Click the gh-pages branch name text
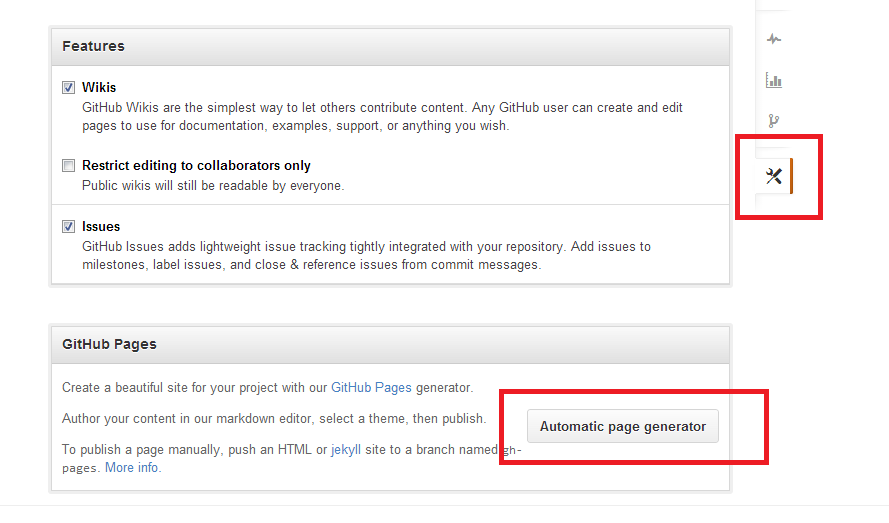Screen dimensions: 889x523 (82, 467)
